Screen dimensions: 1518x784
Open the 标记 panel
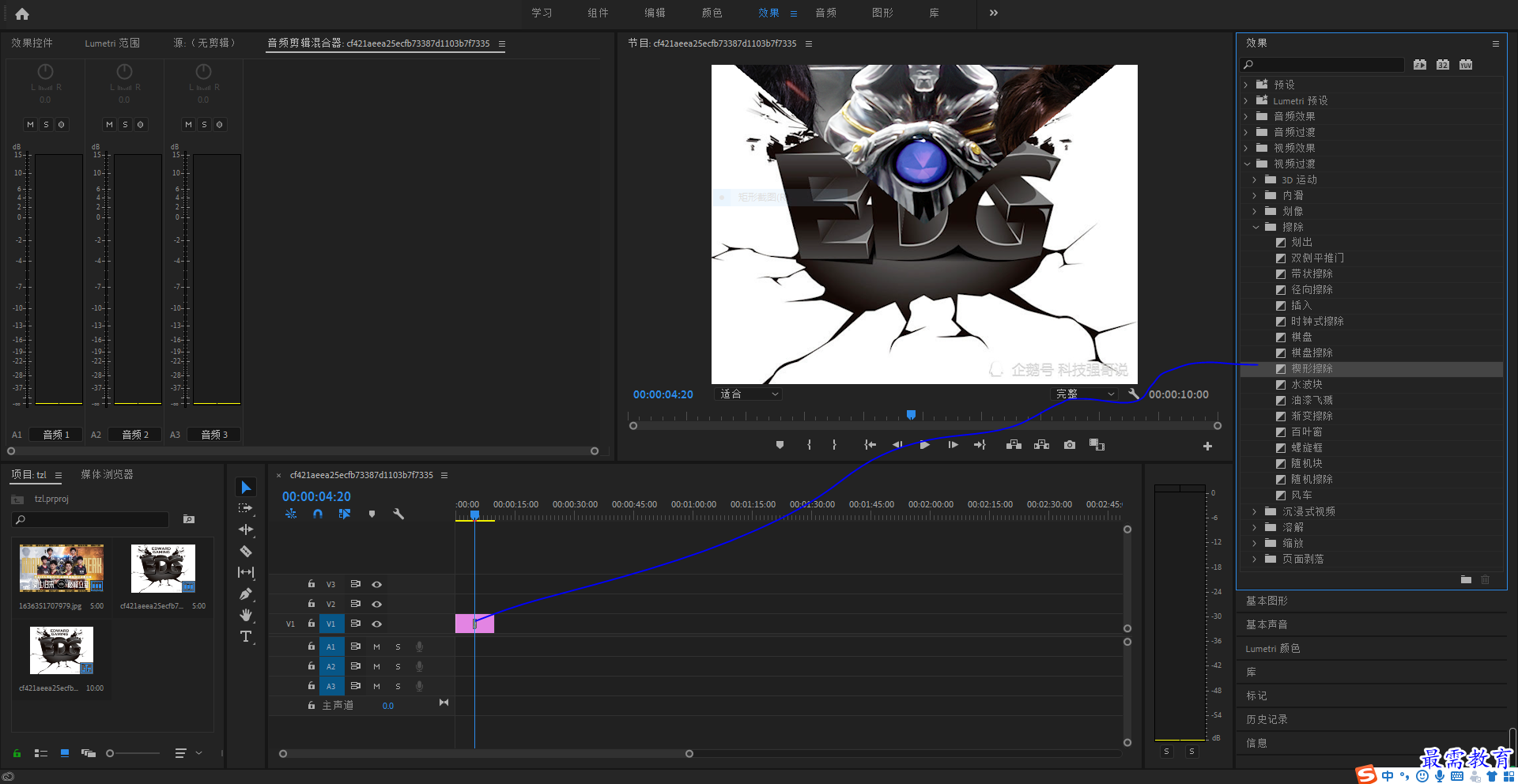pyautogui.click(x=1256, y=695)
